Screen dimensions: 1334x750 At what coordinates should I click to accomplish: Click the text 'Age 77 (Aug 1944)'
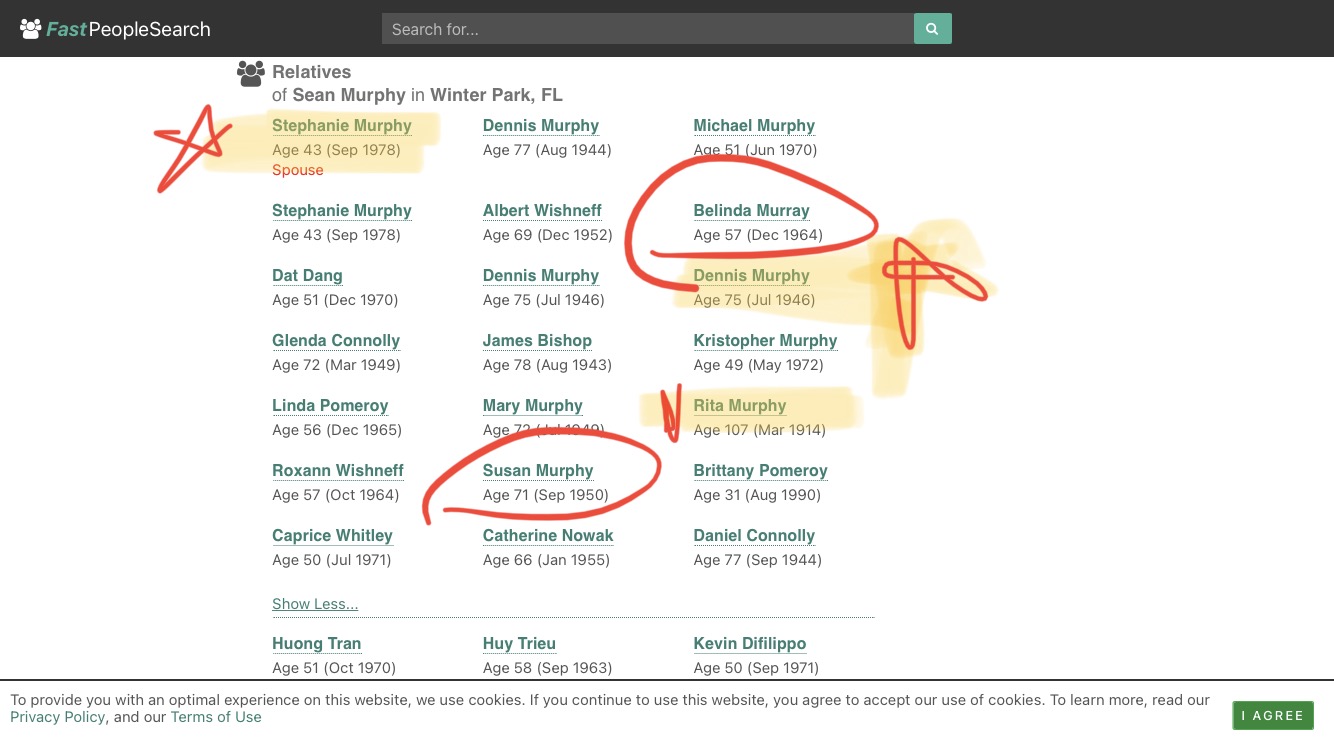(x=547, y=150)
